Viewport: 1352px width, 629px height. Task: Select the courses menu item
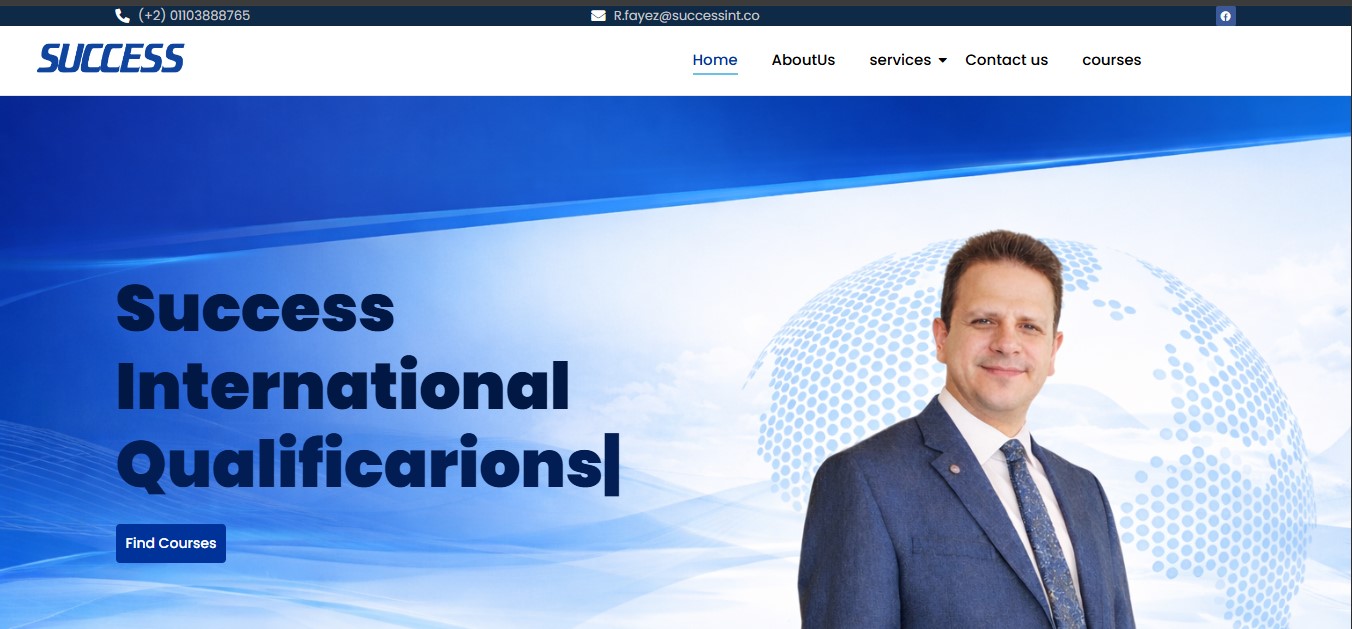(x=1111, y=60)
